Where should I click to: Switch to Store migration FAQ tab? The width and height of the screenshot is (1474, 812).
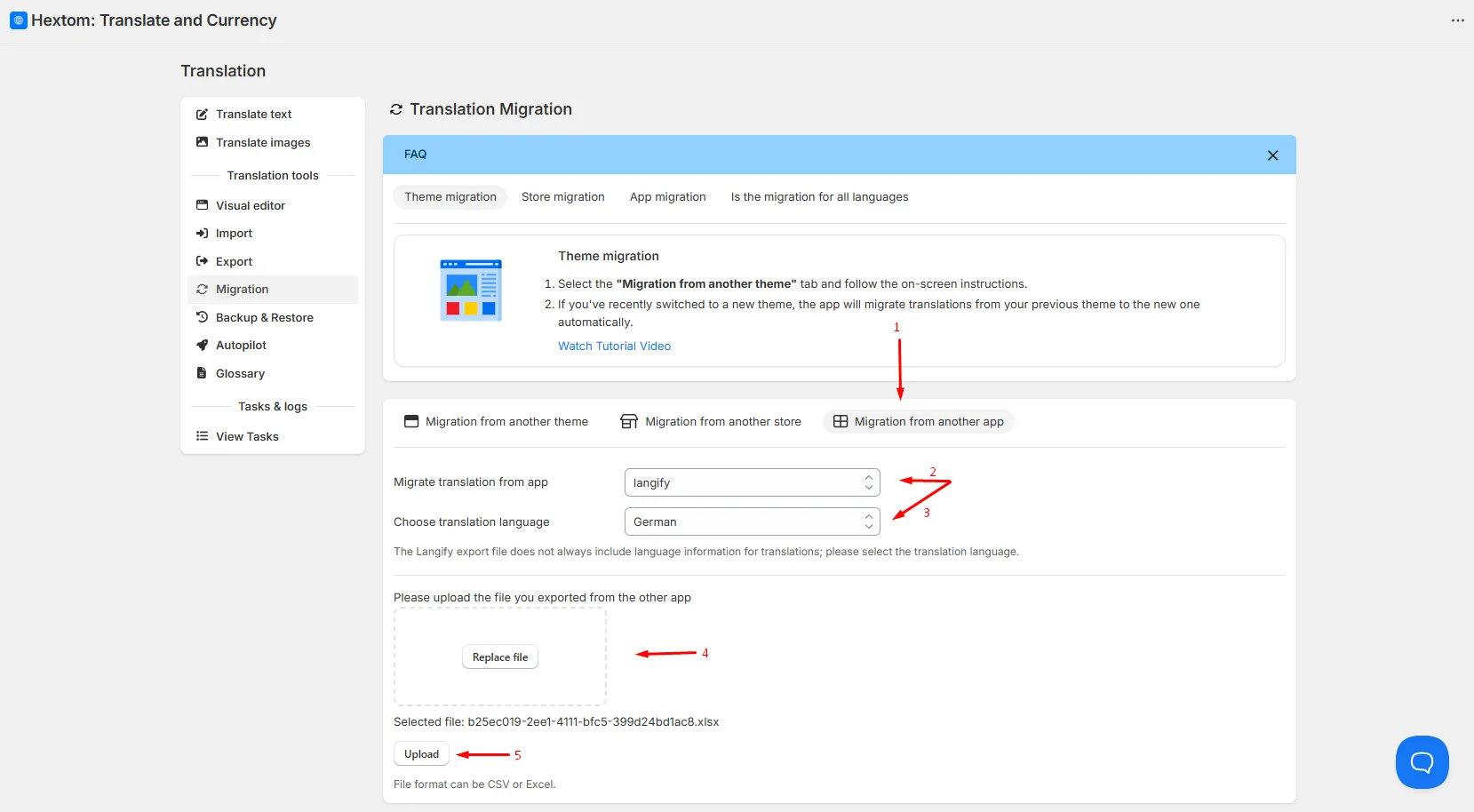click(x=562, y=197)
